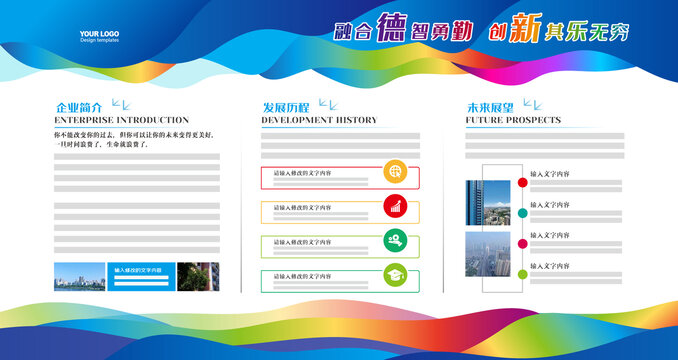Click the Design templates subtitle
The image size is (678, 360).
(99, 41)
